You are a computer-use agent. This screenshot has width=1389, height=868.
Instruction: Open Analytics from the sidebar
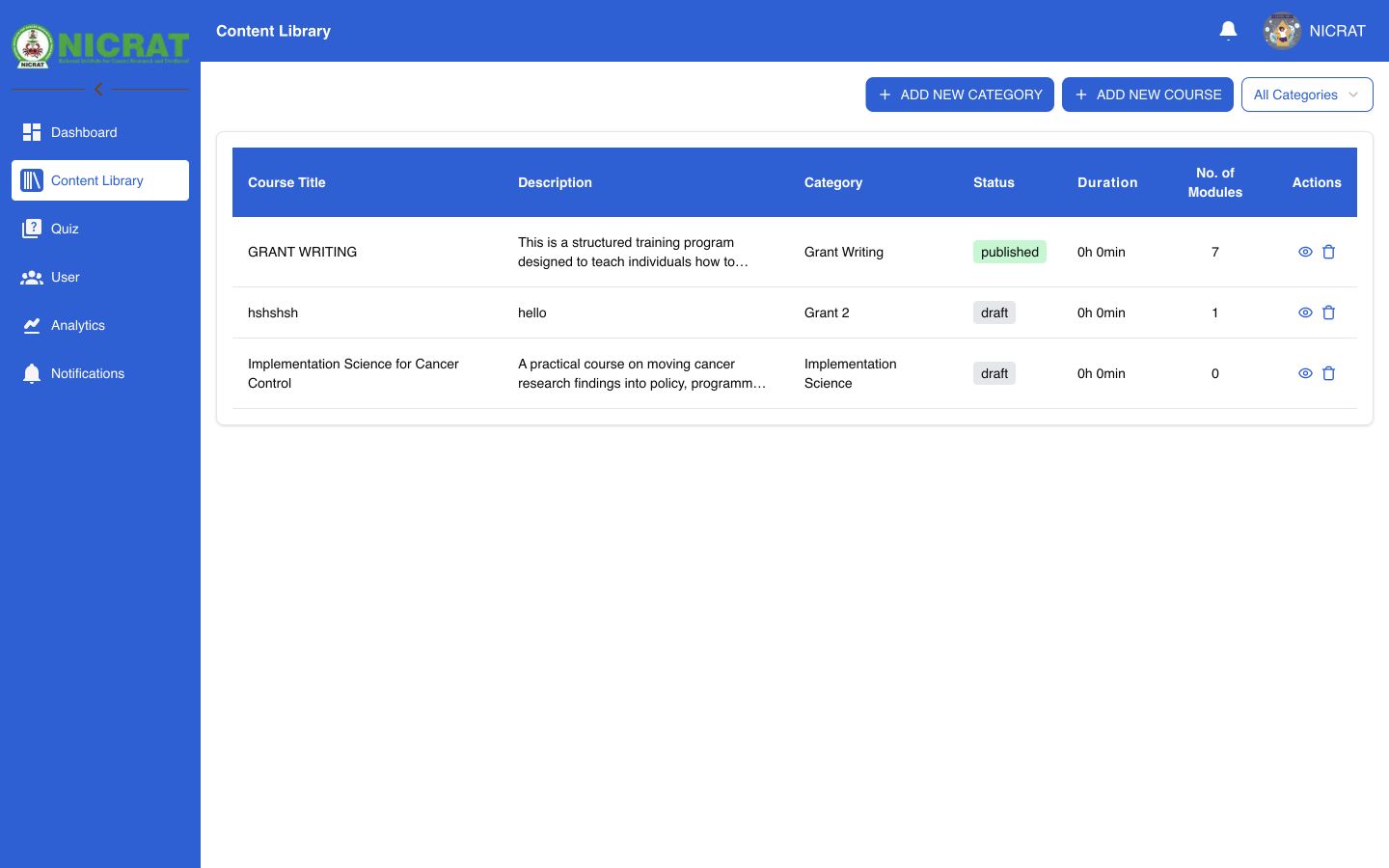100,325
